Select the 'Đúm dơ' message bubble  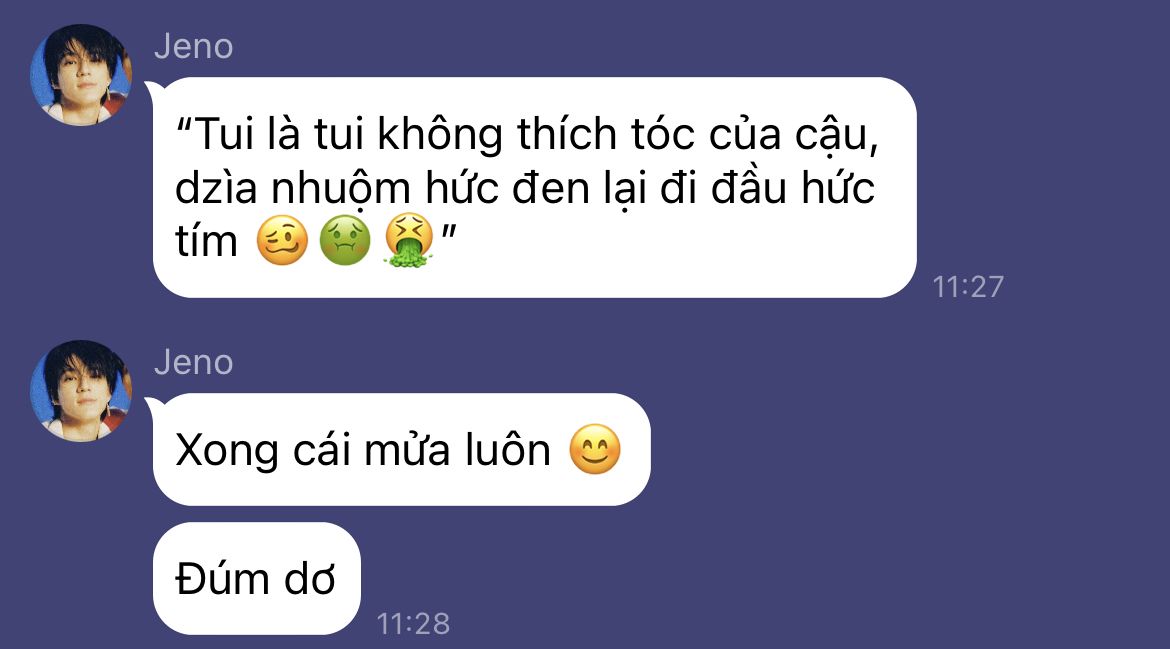pos(257,578)
